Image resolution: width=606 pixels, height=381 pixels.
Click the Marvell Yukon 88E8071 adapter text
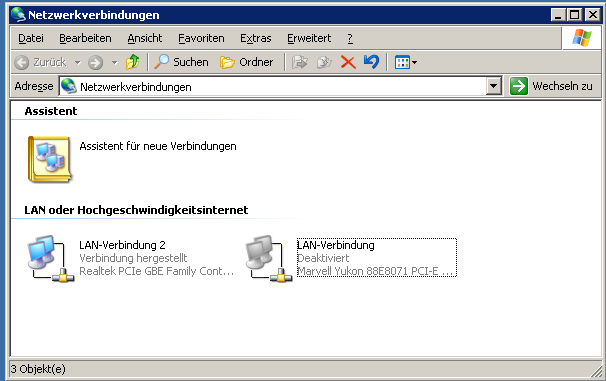374,271
